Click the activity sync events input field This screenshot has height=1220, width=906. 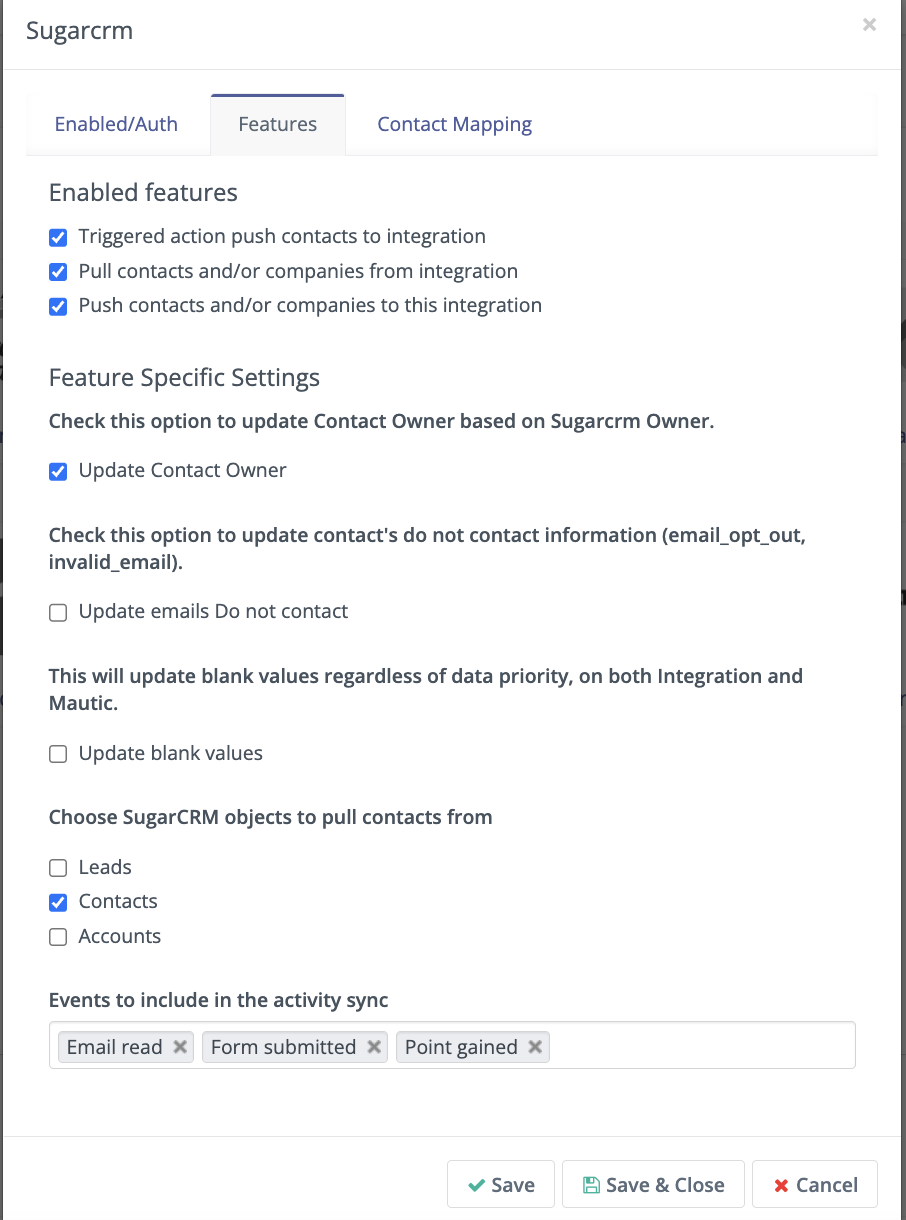(700, 1045)
